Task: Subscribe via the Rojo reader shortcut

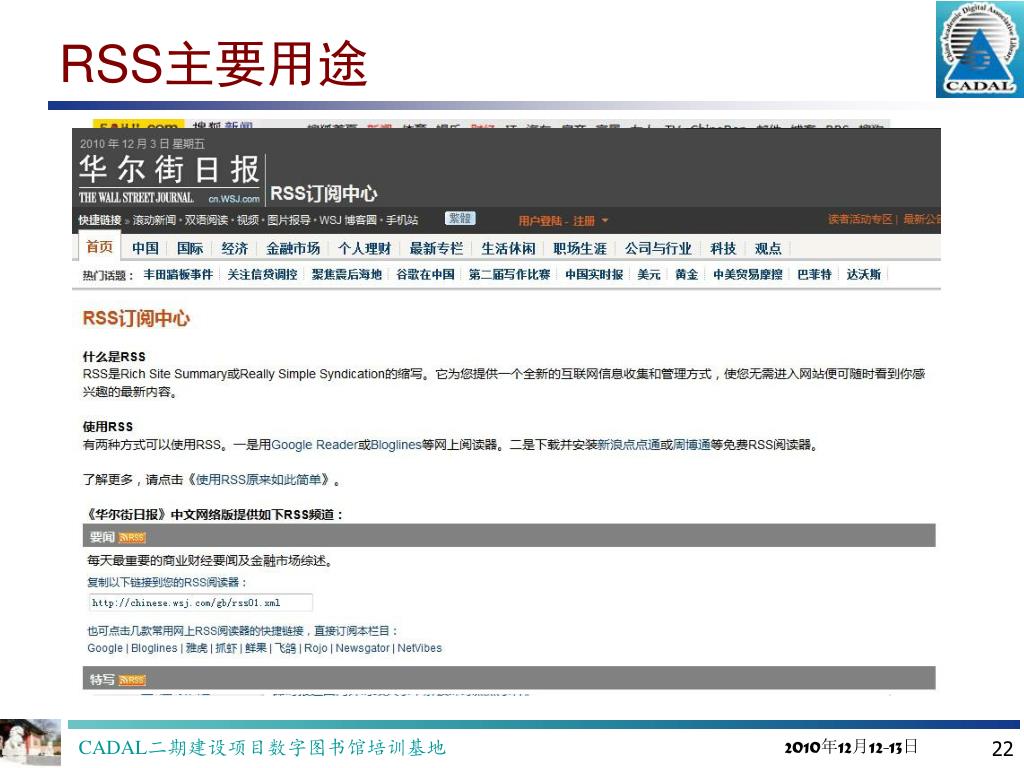Action: coord(315,648)
